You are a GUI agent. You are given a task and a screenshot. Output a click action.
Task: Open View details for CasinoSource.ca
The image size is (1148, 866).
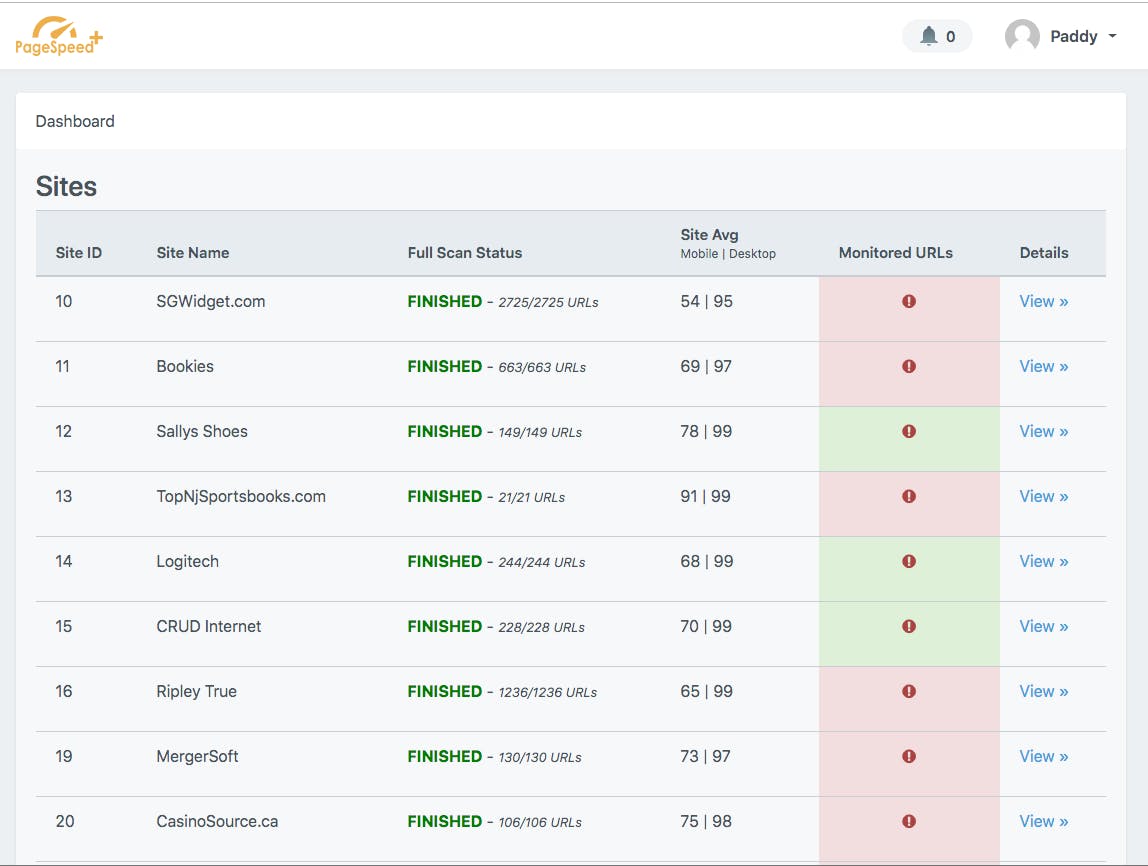[1043, 821]
